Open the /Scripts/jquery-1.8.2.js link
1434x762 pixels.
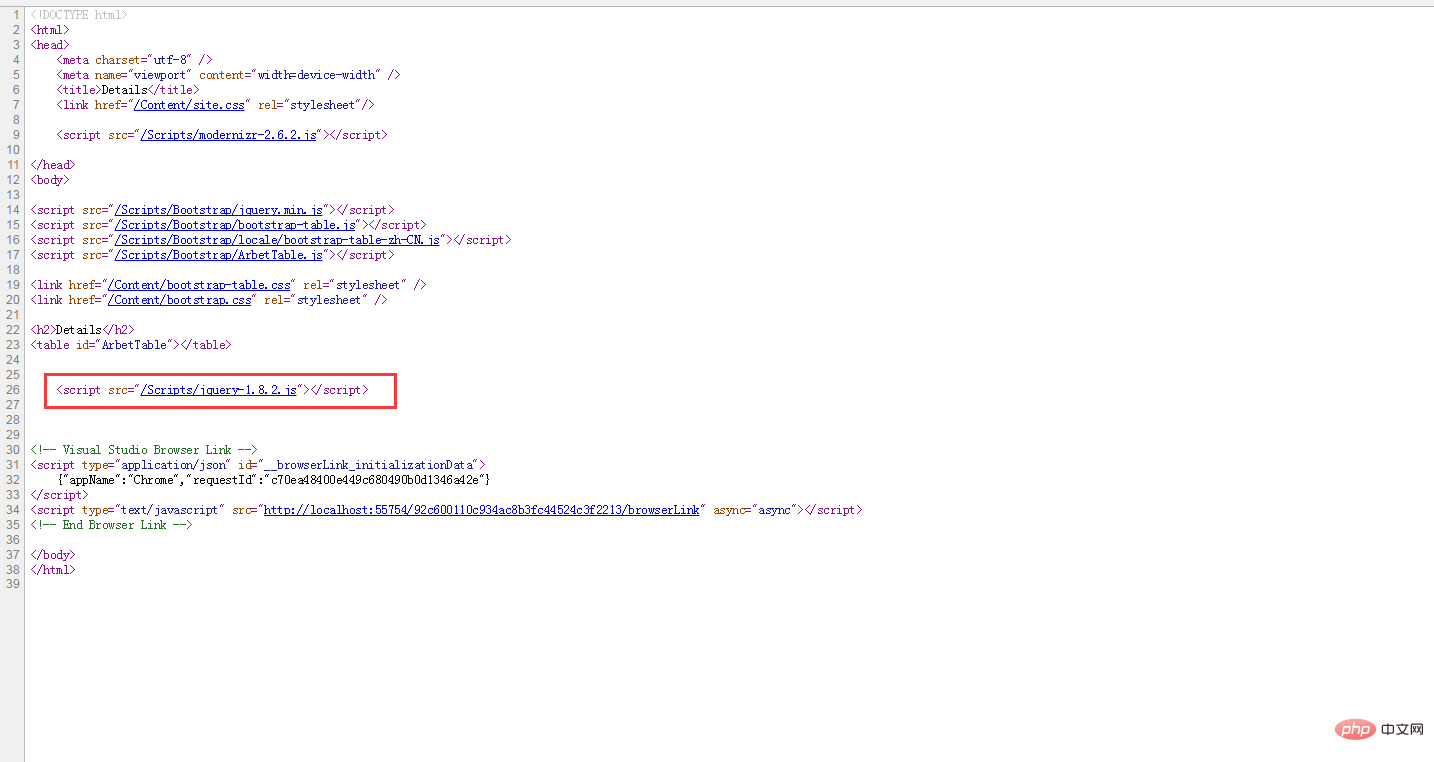pyautogui.click(x=219, y=390)
